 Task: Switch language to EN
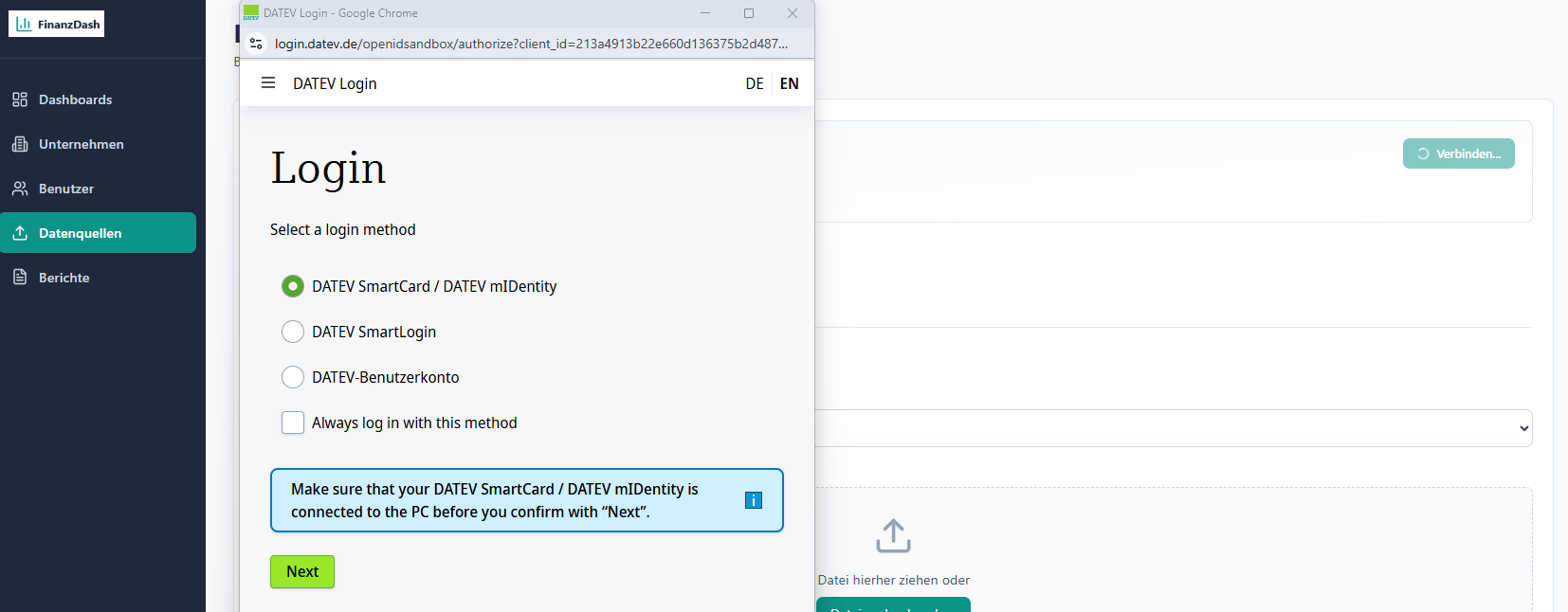(790, 83)
